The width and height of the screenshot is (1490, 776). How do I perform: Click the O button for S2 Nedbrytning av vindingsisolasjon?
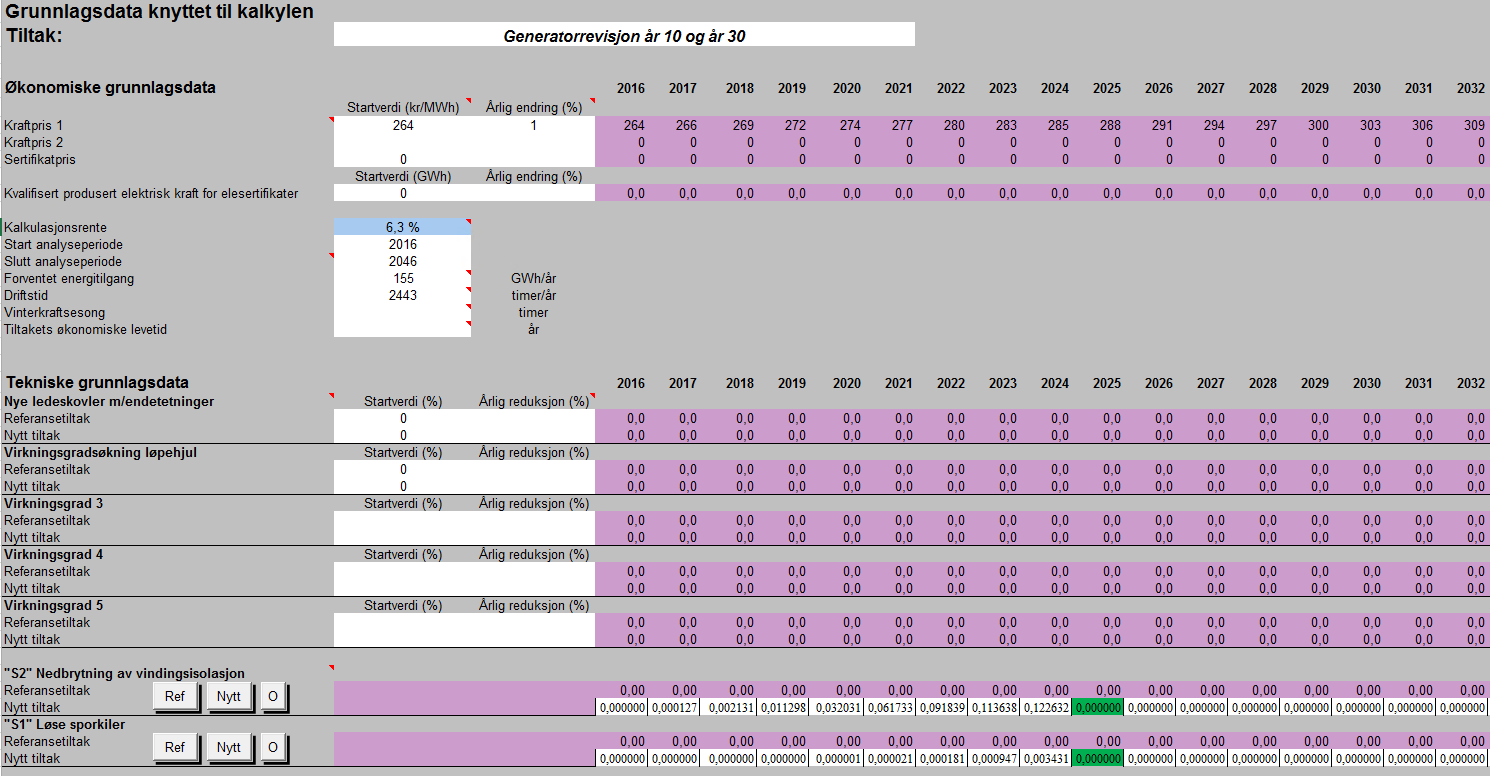pos(273,697)
